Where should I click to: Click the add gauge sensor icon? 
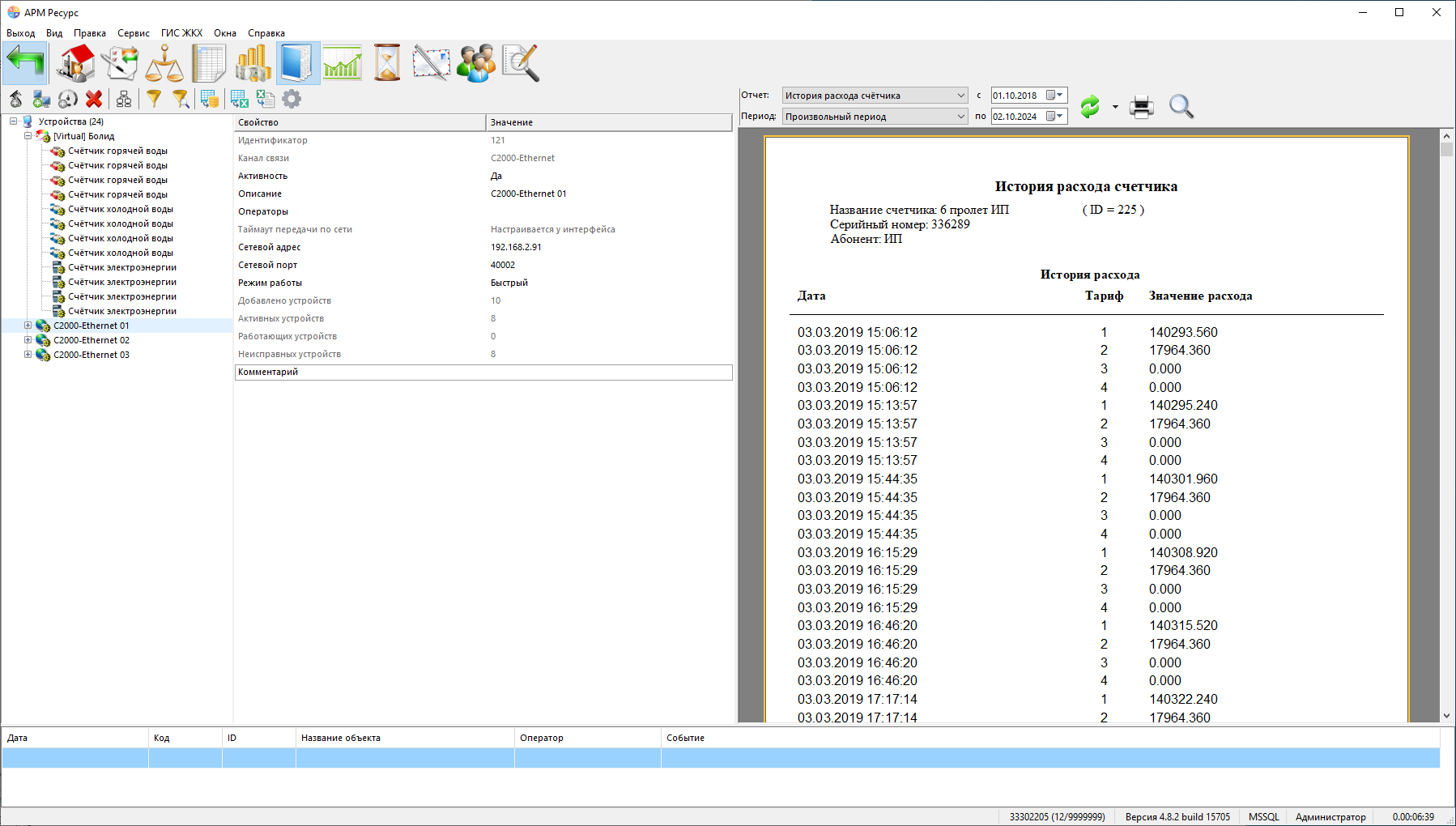tap(68, 99)
